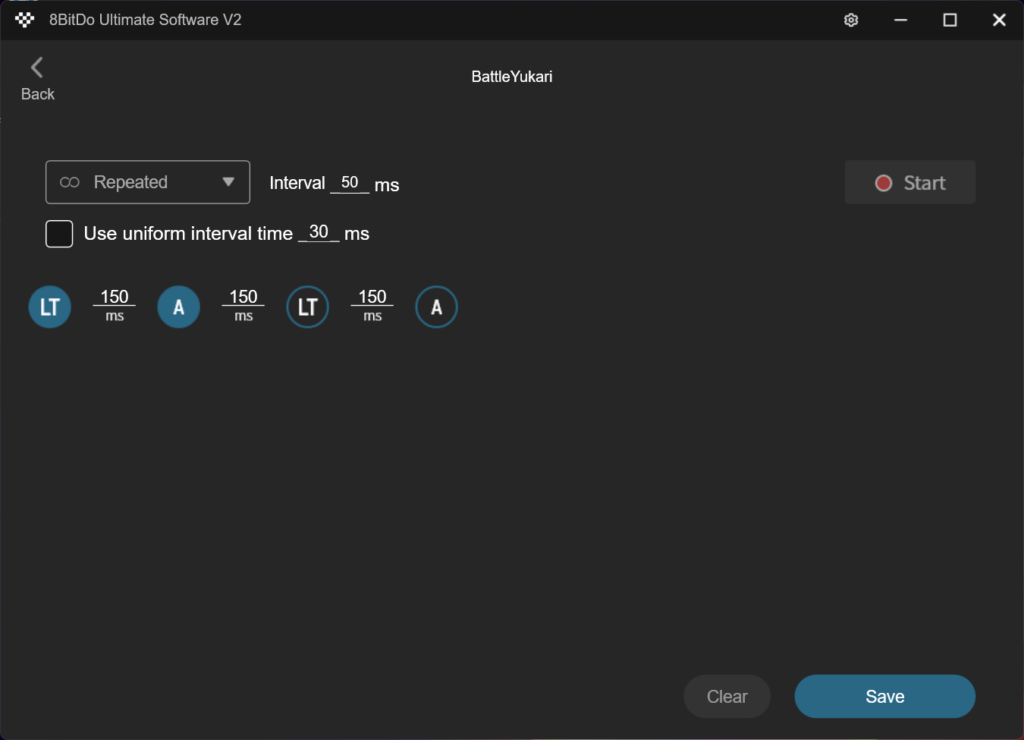Open the Repeated mode dropdown
This screenshot has width=1024, height=740.
[x=148, y=182]
